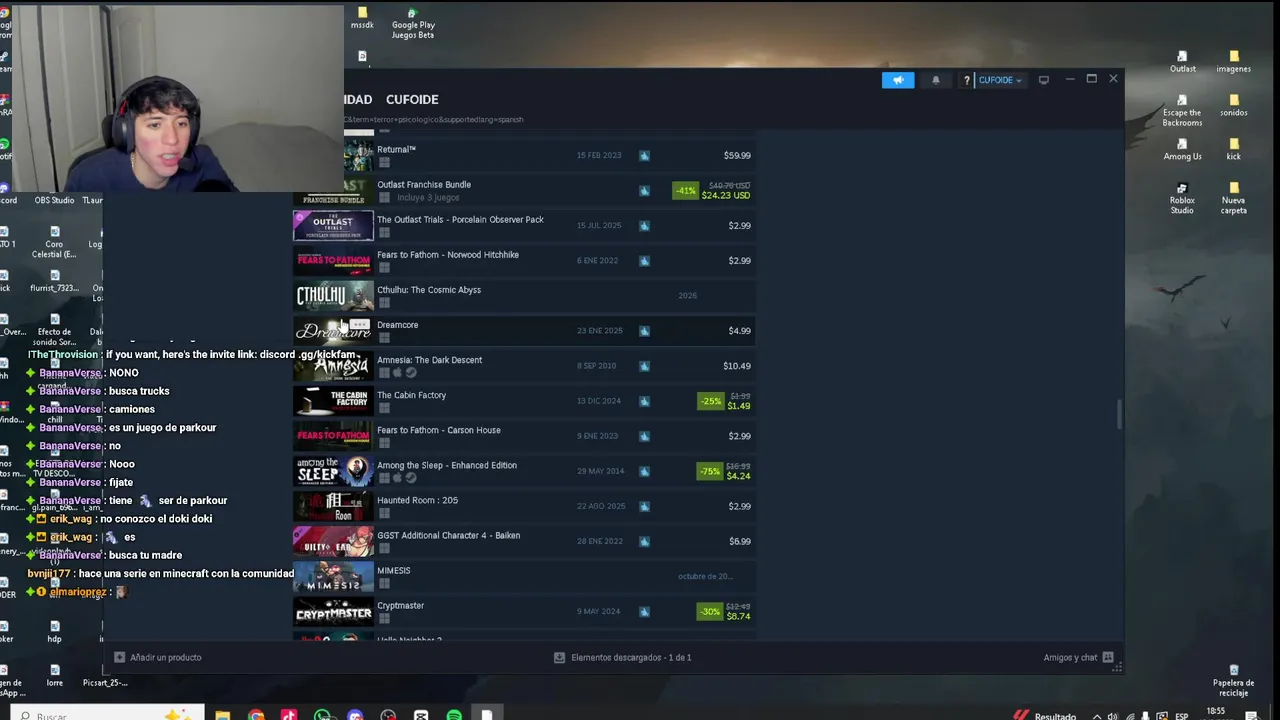This screenshot has height=720, width=1280.
Task: Open CapCut from the taskbar
Action: point(421,715)
